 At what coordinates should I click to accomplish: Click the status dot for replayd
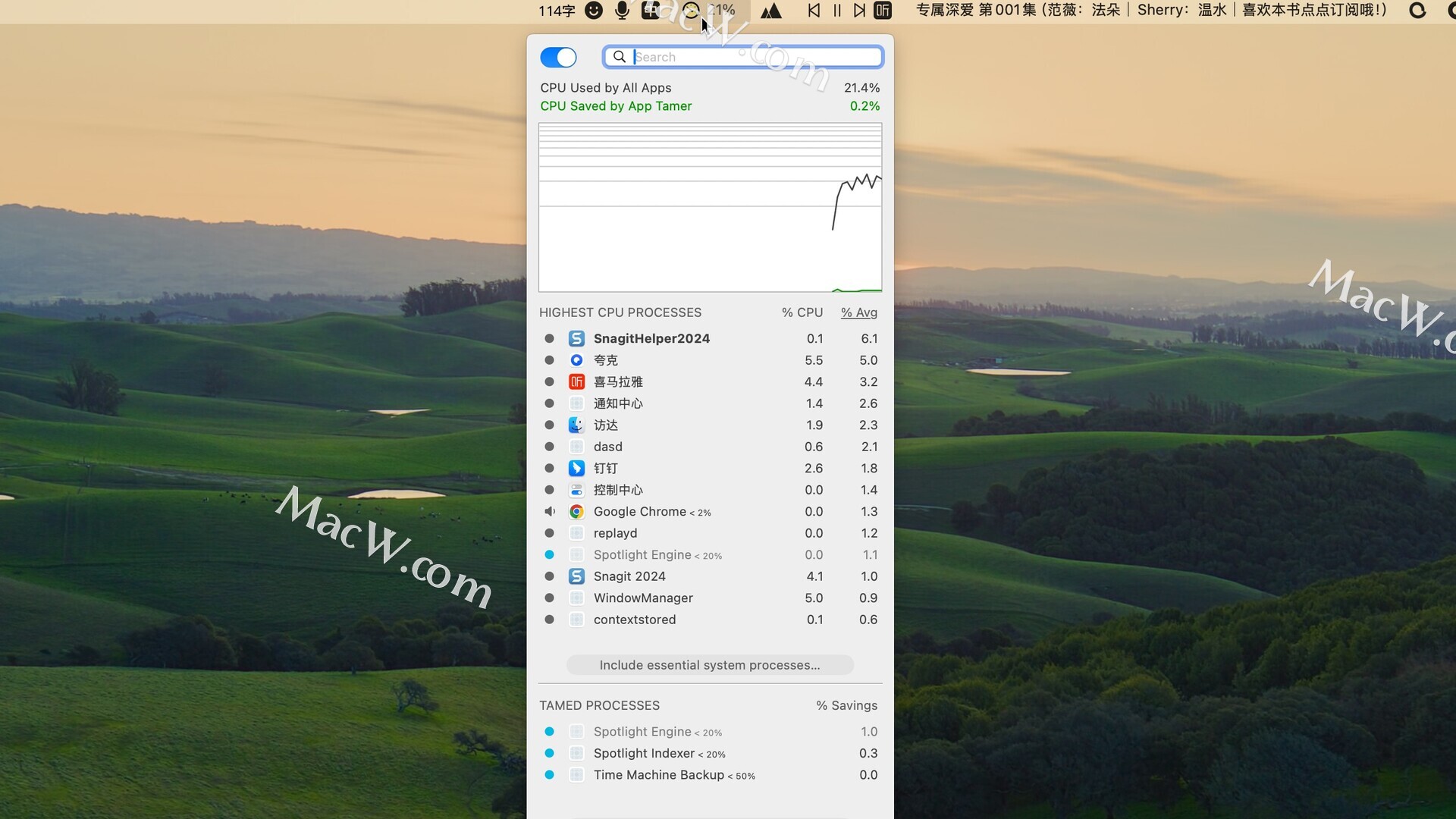[549, 533]
